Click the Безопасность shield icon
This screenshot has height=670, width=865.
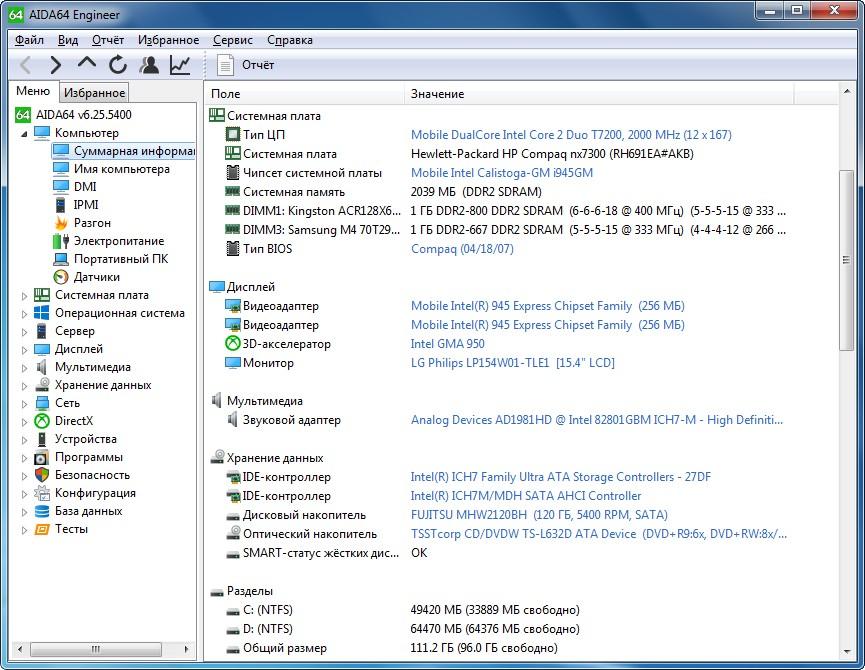click(41, 475)
